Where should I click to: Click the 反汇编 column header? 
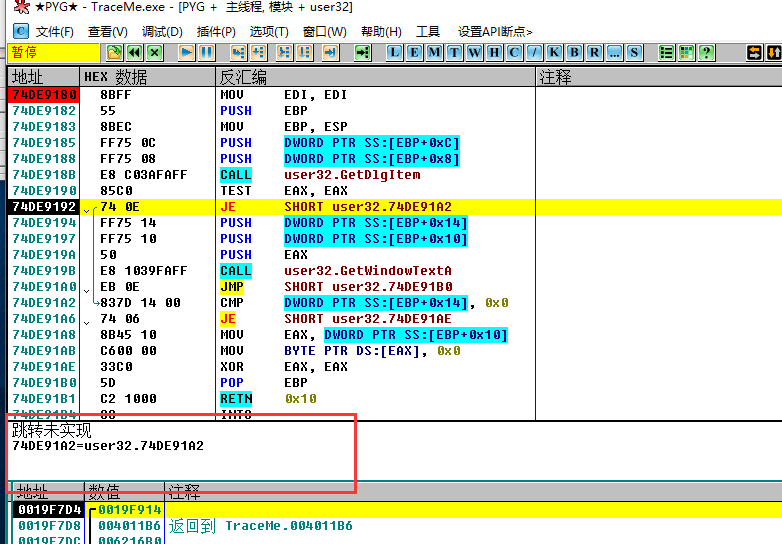(376, 77)
